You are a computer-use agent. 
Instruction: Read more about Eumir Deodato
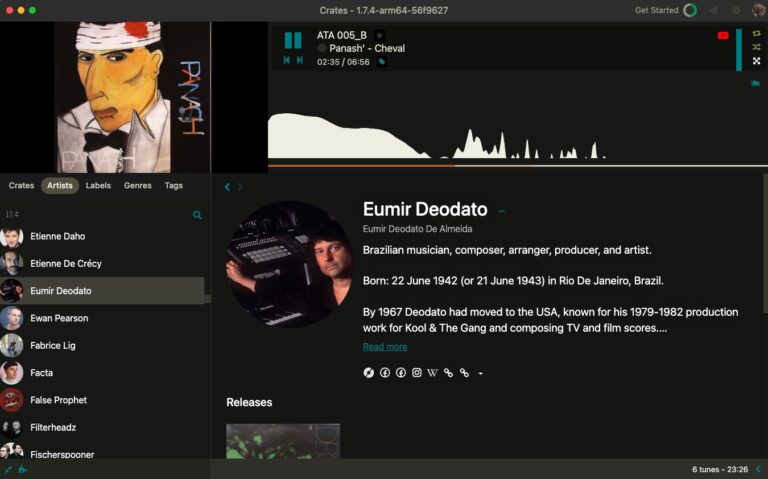pyautogui.click(x=385, y=347)
